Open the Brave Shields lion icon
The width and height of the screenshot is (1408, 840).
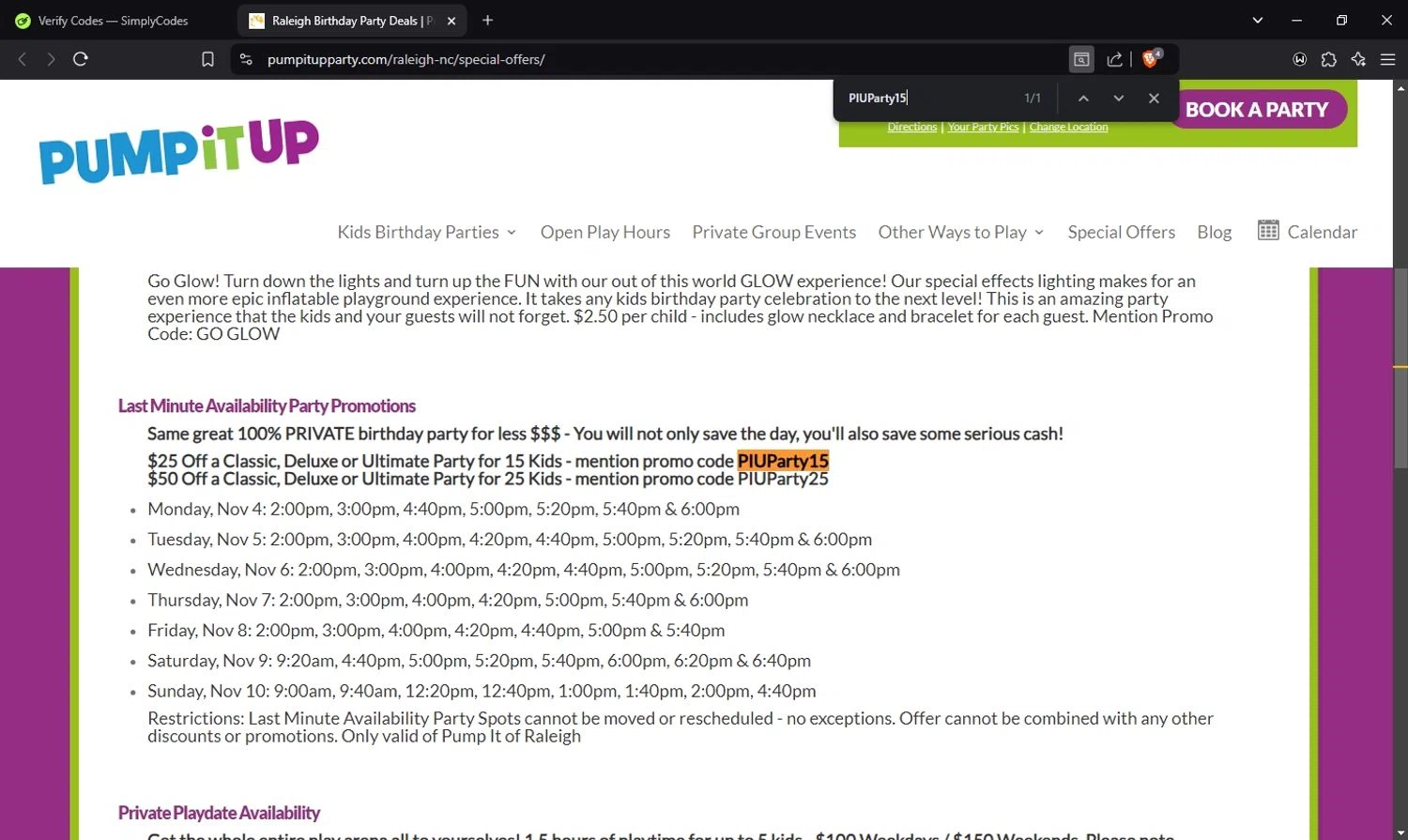tap(1151, 58)
